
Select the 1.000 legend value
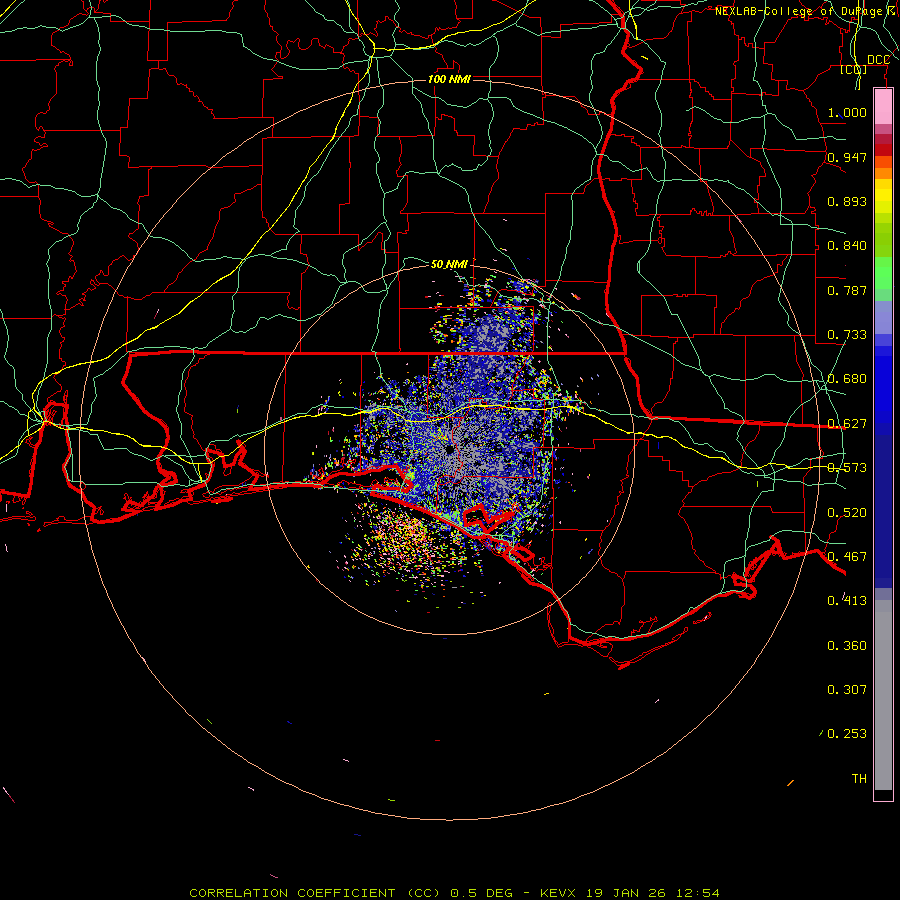coord(847,112)
